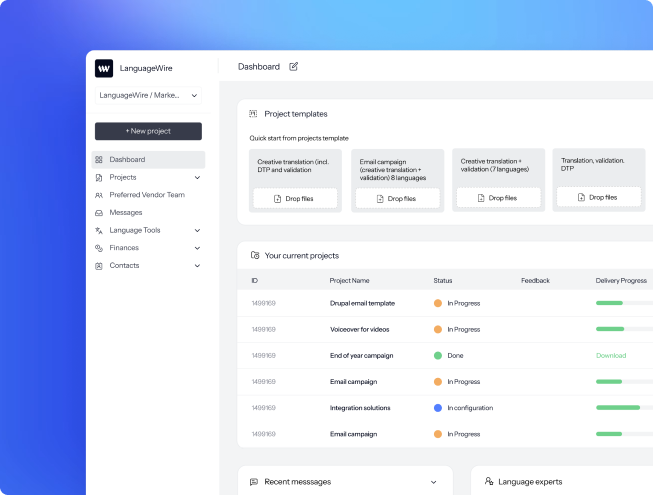Screen dimensions: 653x495
Task: Click the Done status text
Action: click(455, 356)
